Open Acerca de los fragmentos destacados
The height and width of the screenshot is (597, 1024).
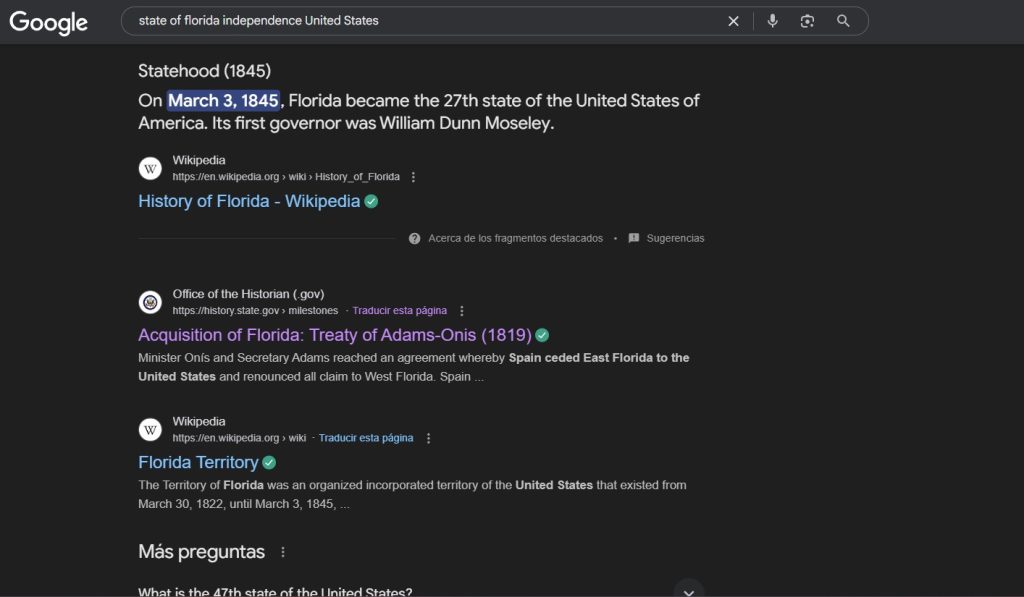point(515,238)
